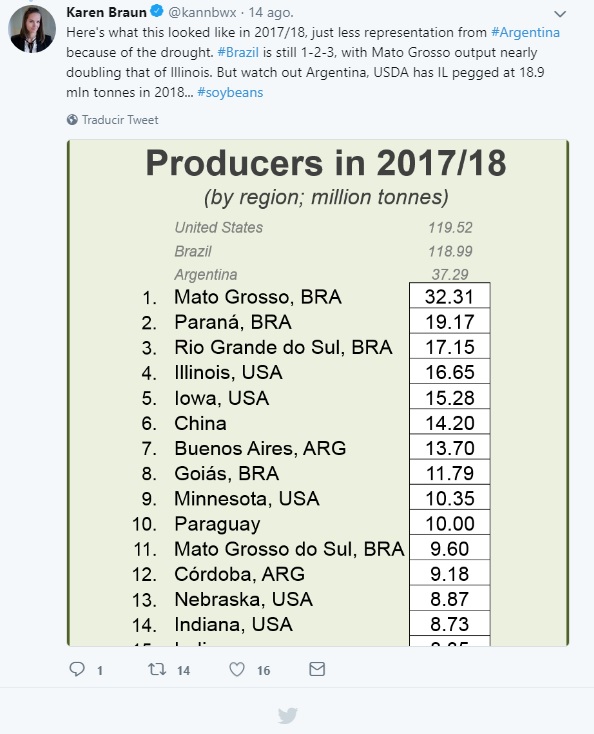The width and height of the screenshot is (594, 734).
Task: Click the globe icon beside Traducir Tweet
Action: [x=72, y=120]
